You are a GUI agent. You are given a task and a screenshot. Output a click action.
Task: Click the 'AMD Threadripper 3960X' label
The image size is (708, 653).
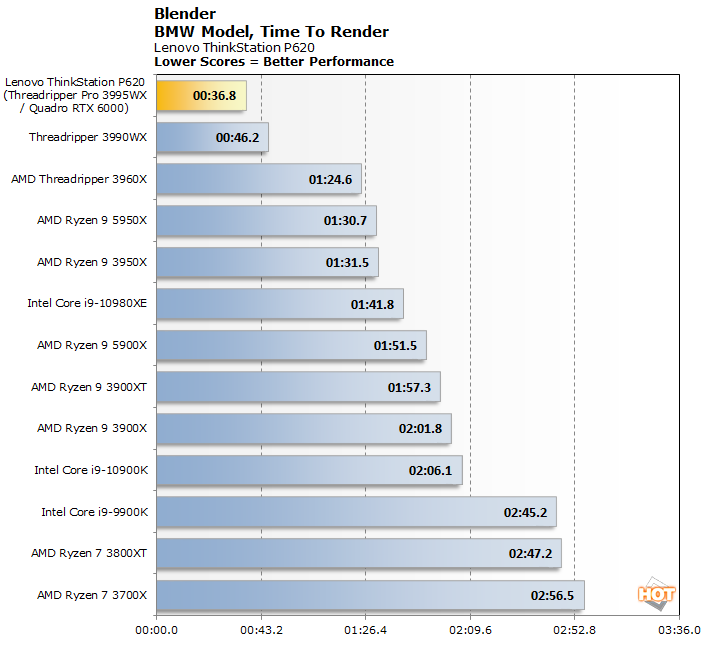pos(79,179)
